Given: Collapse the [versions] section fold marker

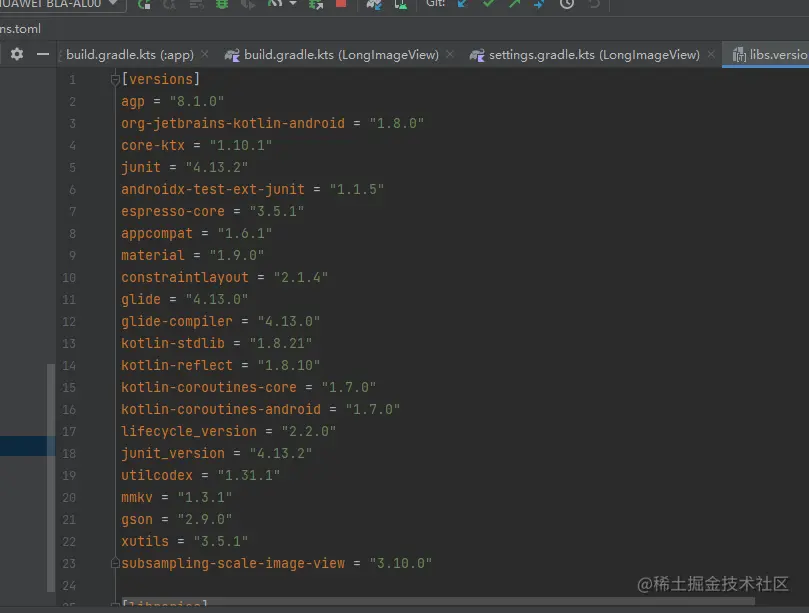Looking at the screenshot, I should point(115,79).
